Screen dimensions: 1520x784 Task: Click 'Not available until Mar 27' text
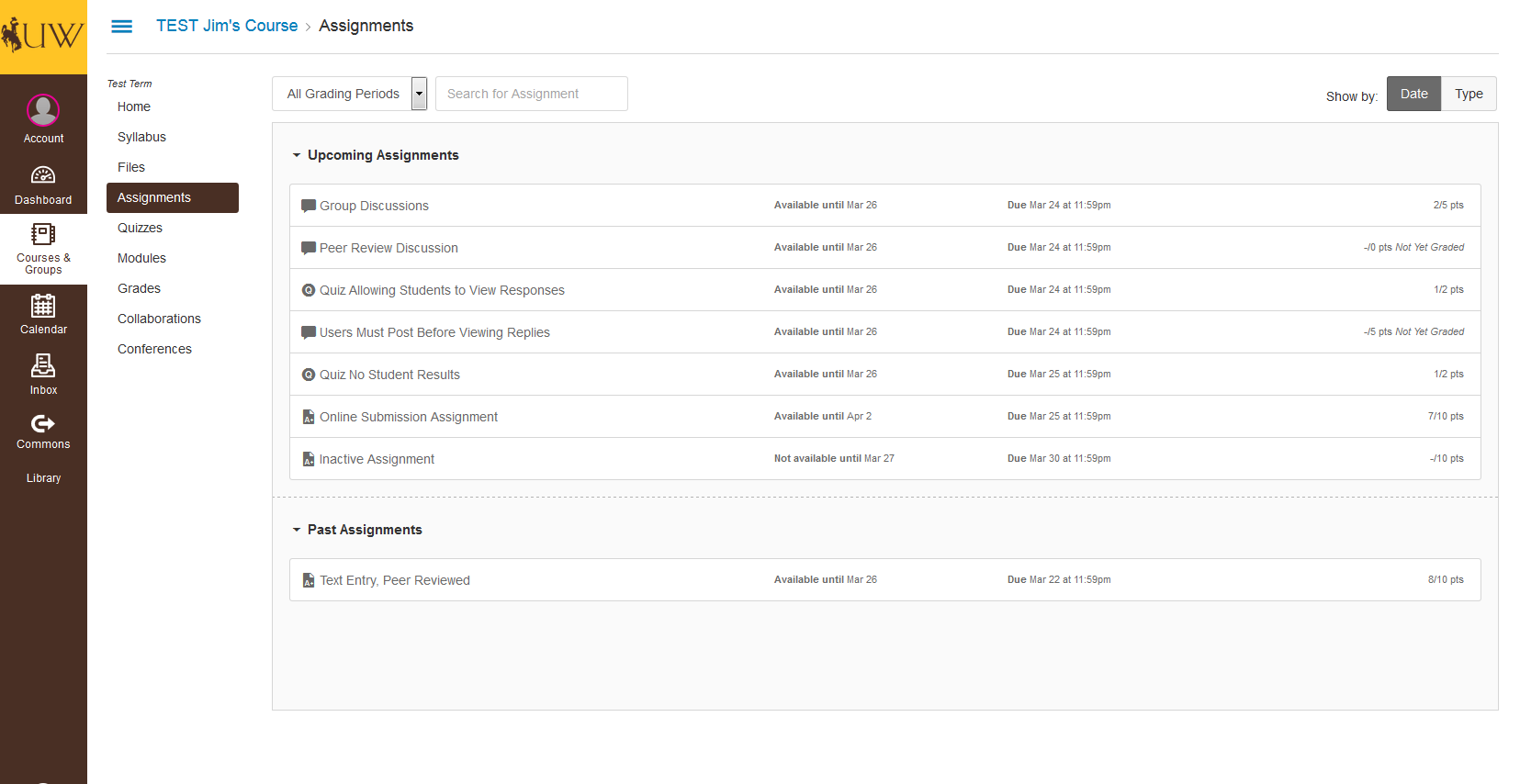(x=834, y=459)
